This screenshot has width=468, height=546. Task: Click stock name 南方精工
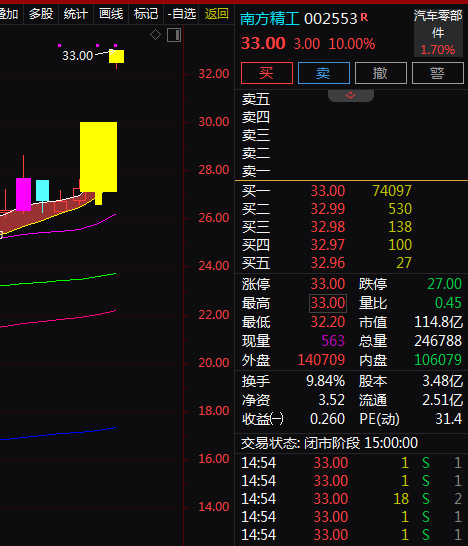(x=270, y=19)
